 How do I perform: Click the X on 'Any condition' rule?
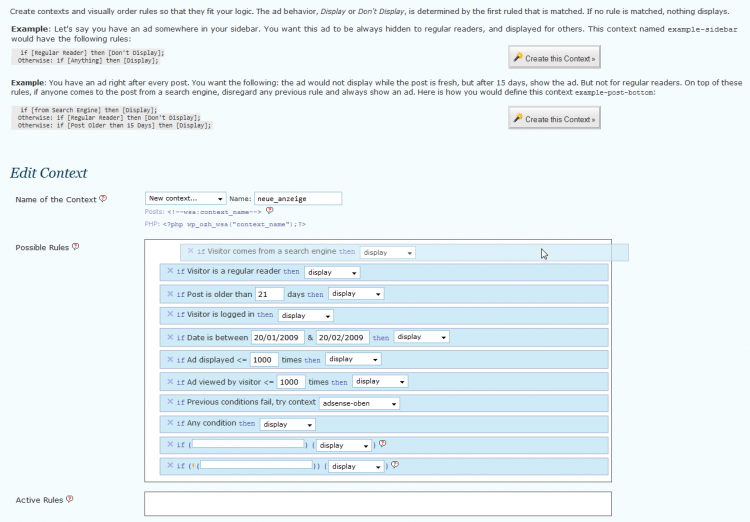click(x=171, y=423)
